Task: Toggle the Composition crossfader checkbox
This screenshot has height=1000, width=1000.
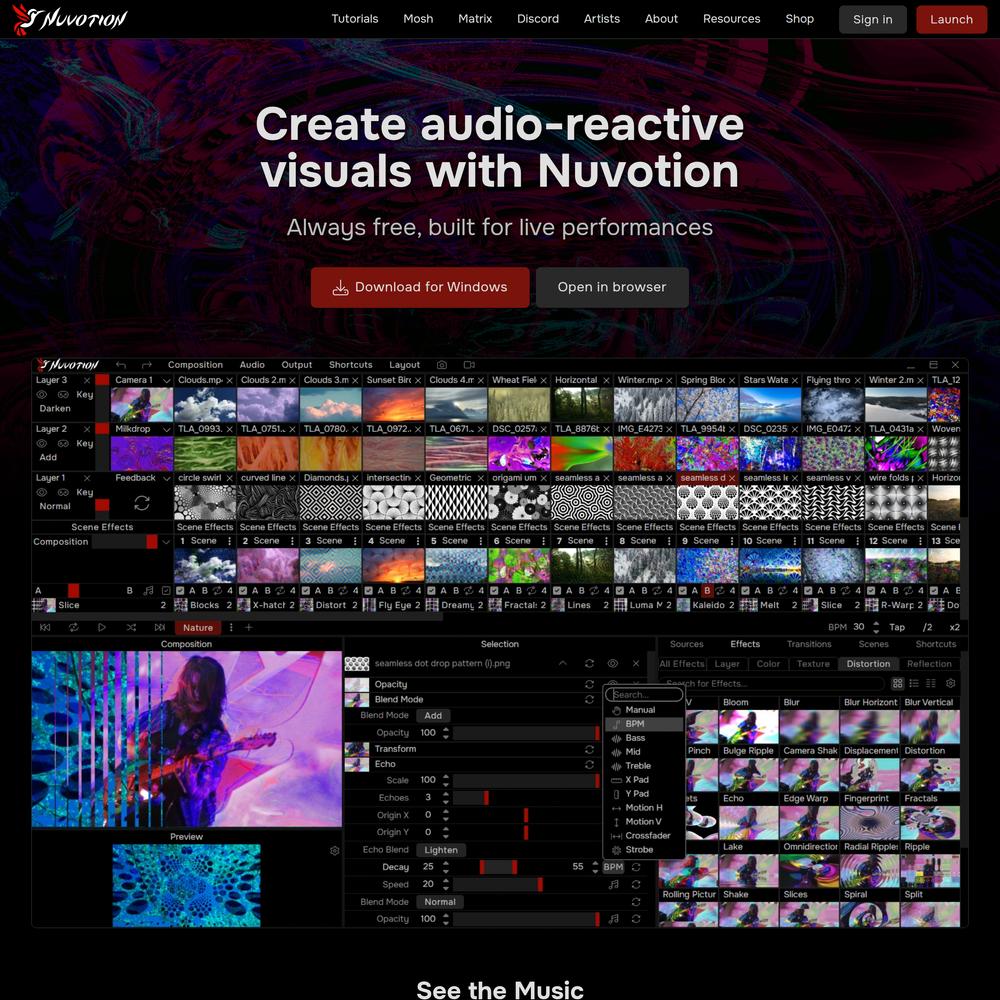Action: tap(166, 591)
